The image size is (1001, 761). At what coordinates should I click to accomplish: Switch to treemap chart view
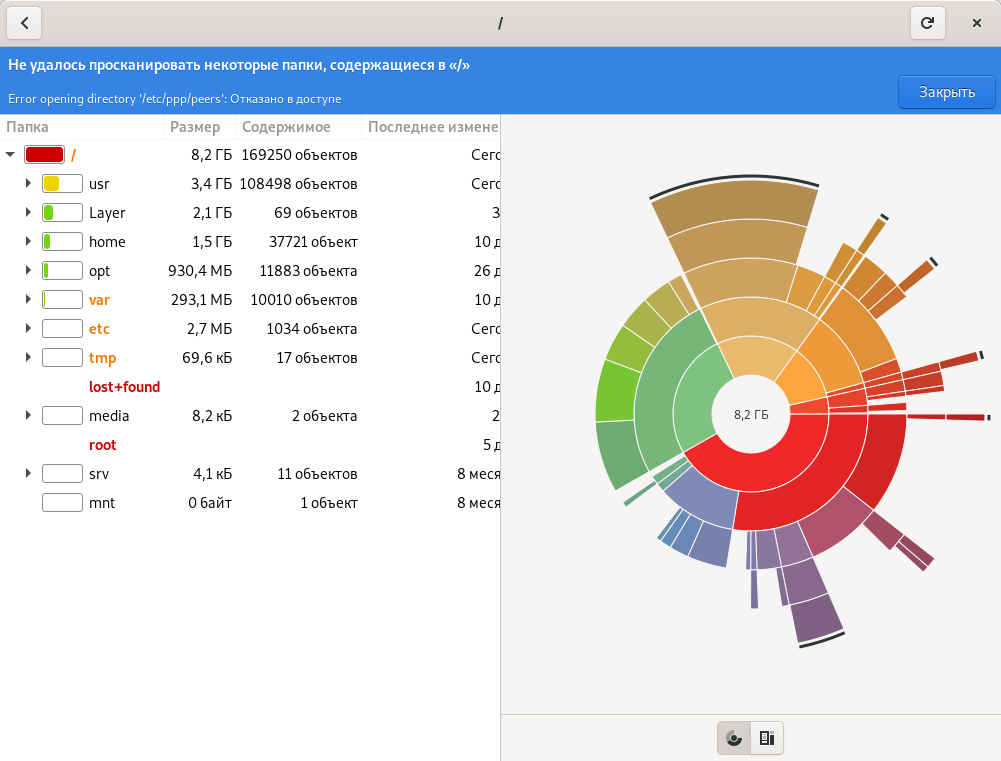[767, 738]
